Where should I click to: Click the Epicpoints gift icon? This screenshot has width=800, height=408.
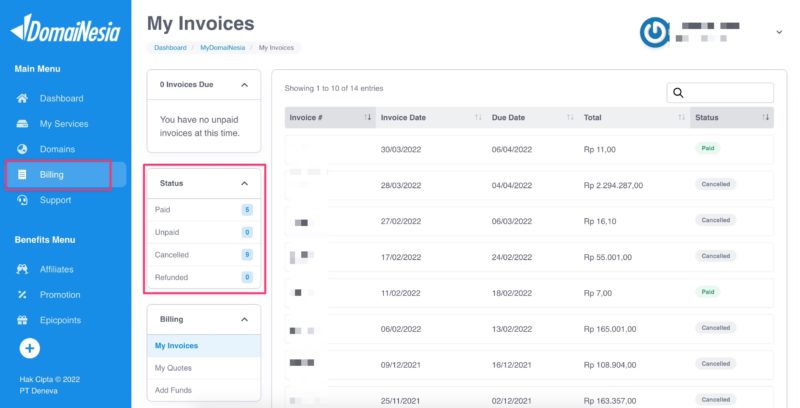(22, 320)
